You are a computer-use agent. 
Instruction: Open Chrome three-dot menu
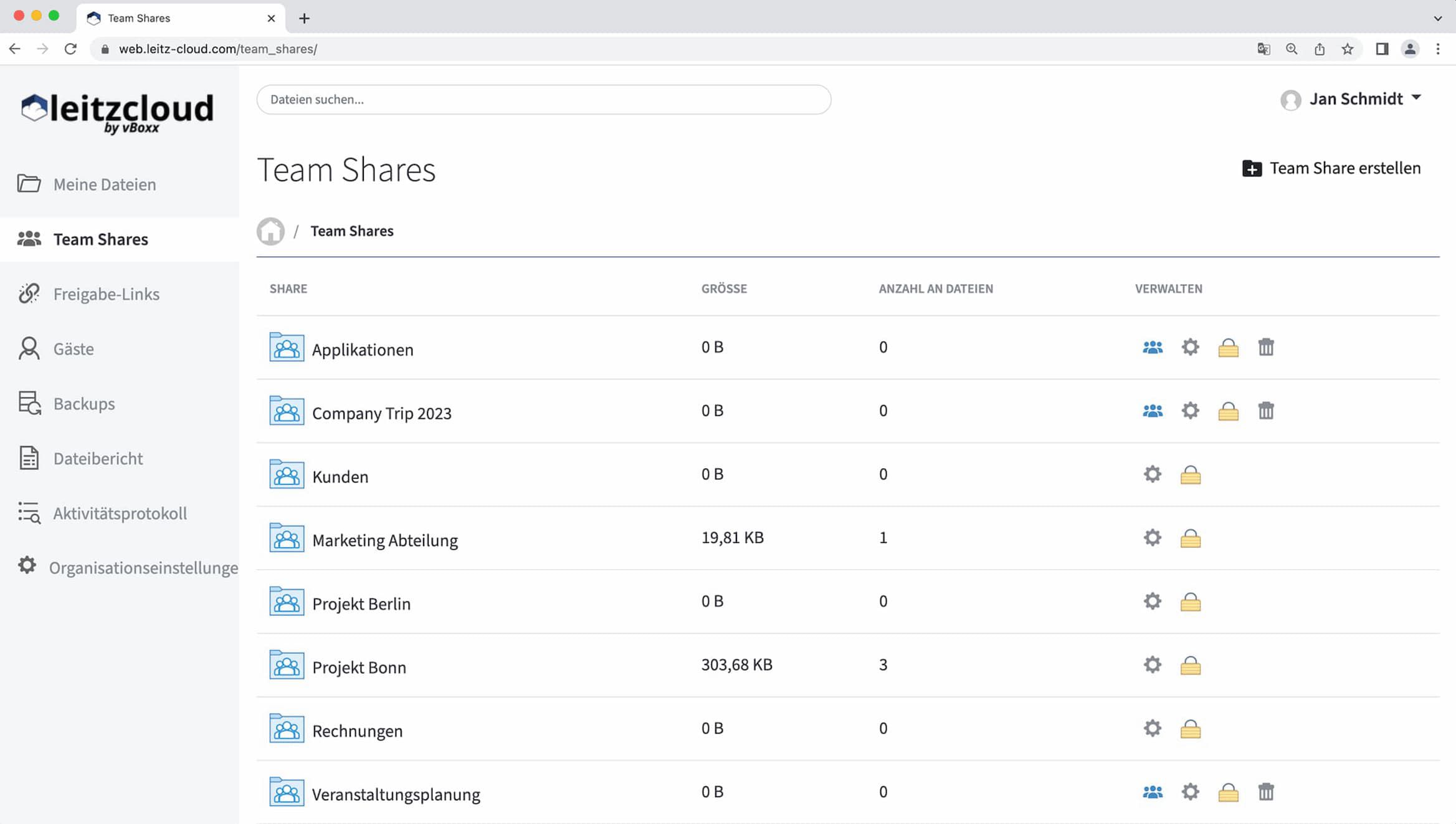click(x=1437, y=49)
